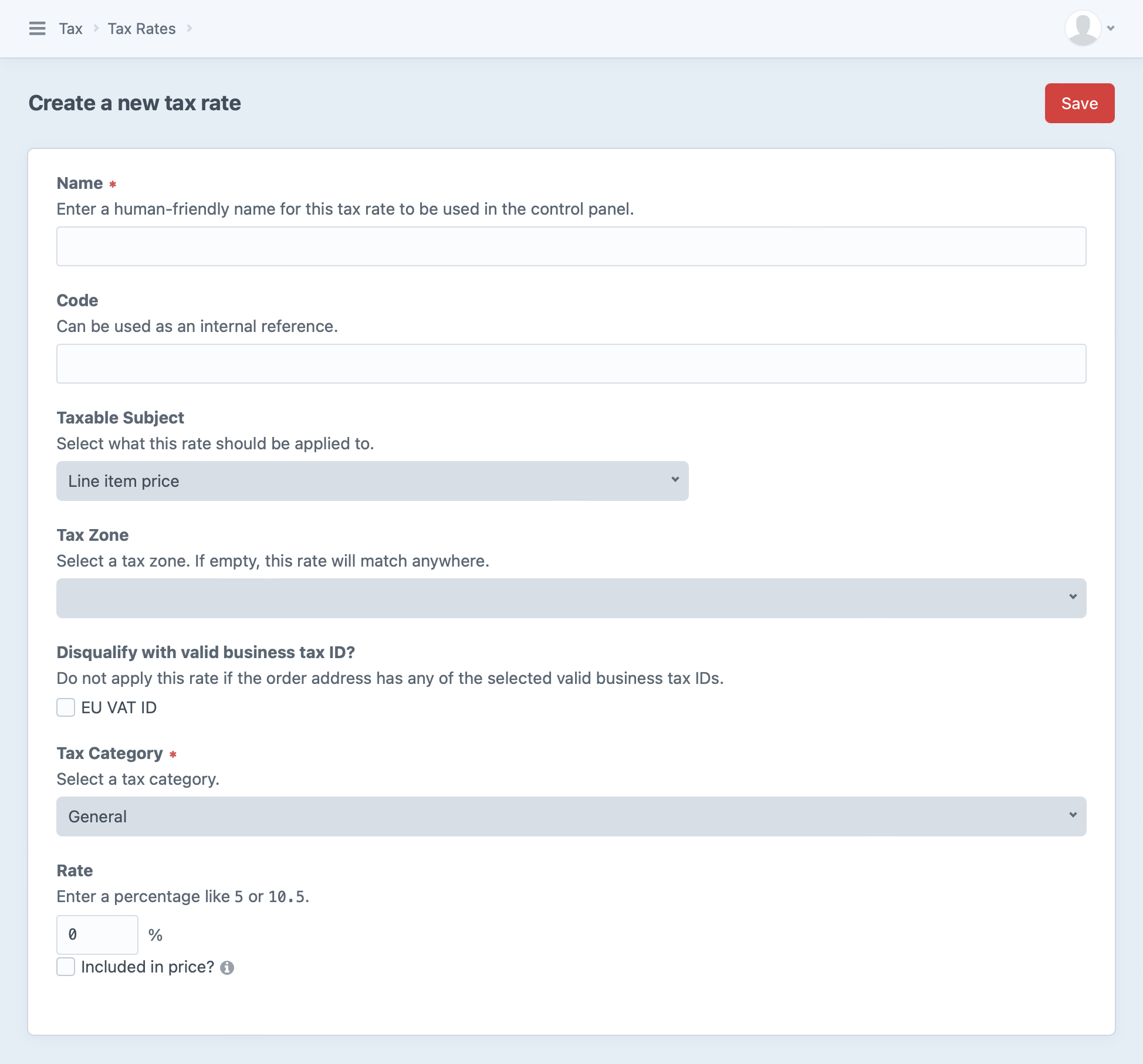Enable the Included in price? checkbox
Viewport: 1143px width, 1064px height.
click(x=65, y=967)
